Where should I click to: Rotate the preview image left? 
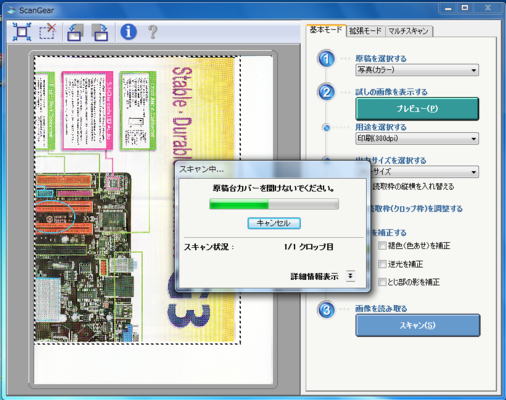(75, 32)
